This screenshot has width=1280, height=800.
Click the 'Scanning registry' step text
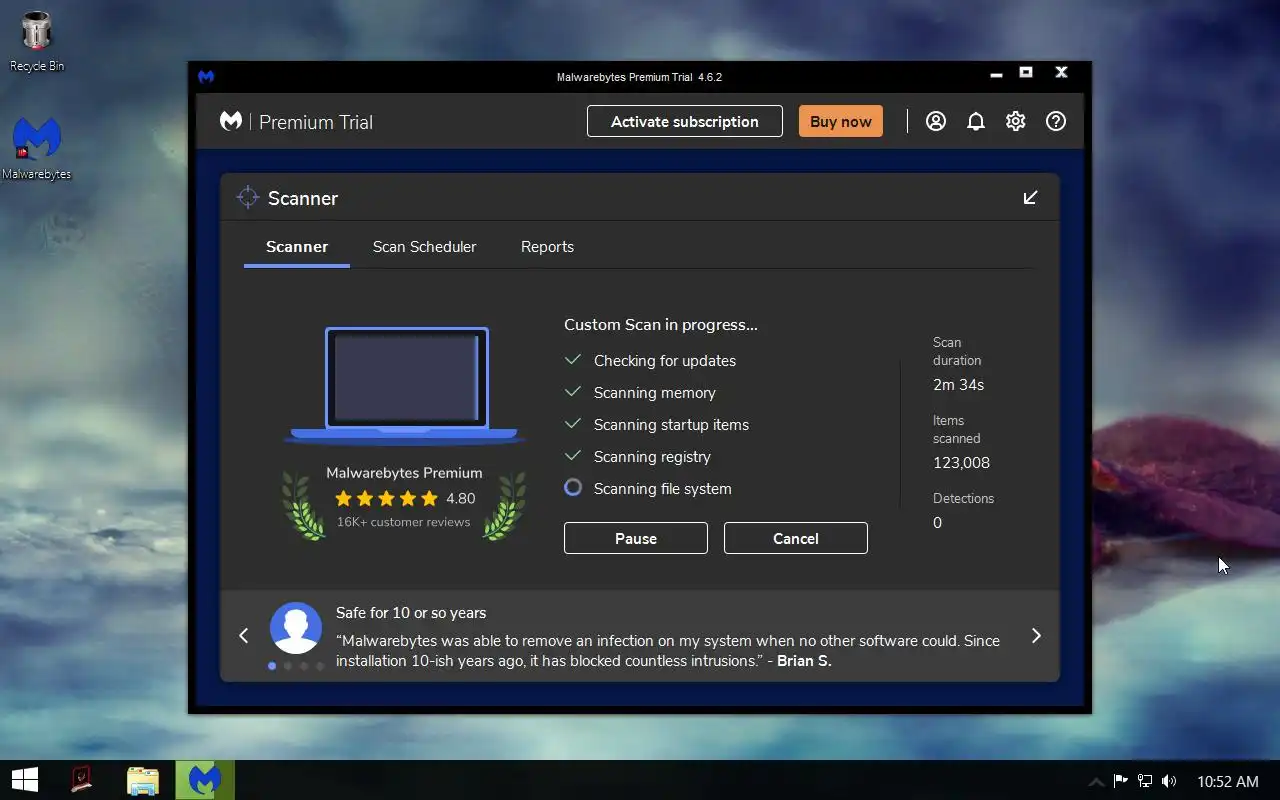pyautogui.click(x=652, y=457)
